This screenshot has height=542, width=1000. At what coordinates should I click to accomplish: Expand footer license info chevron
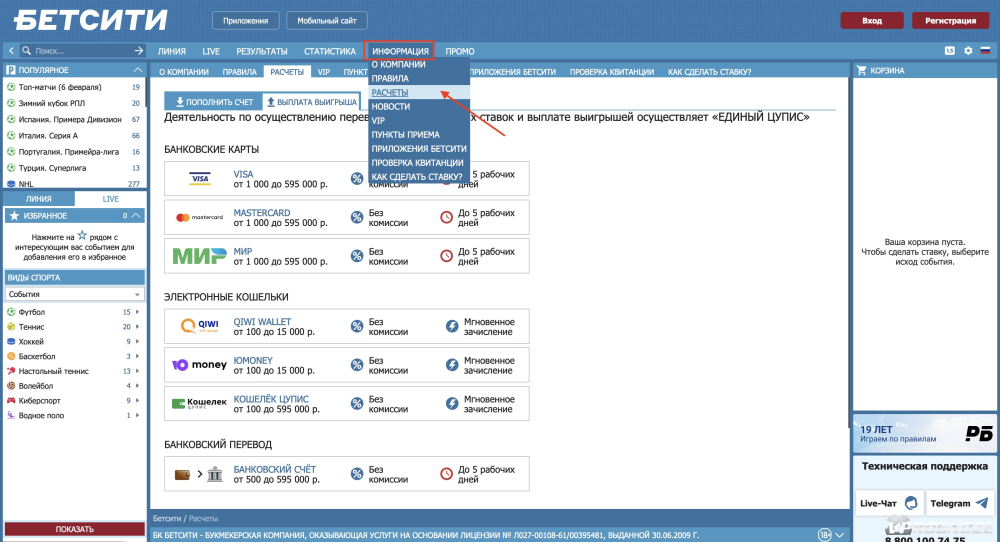click(840, 535)
